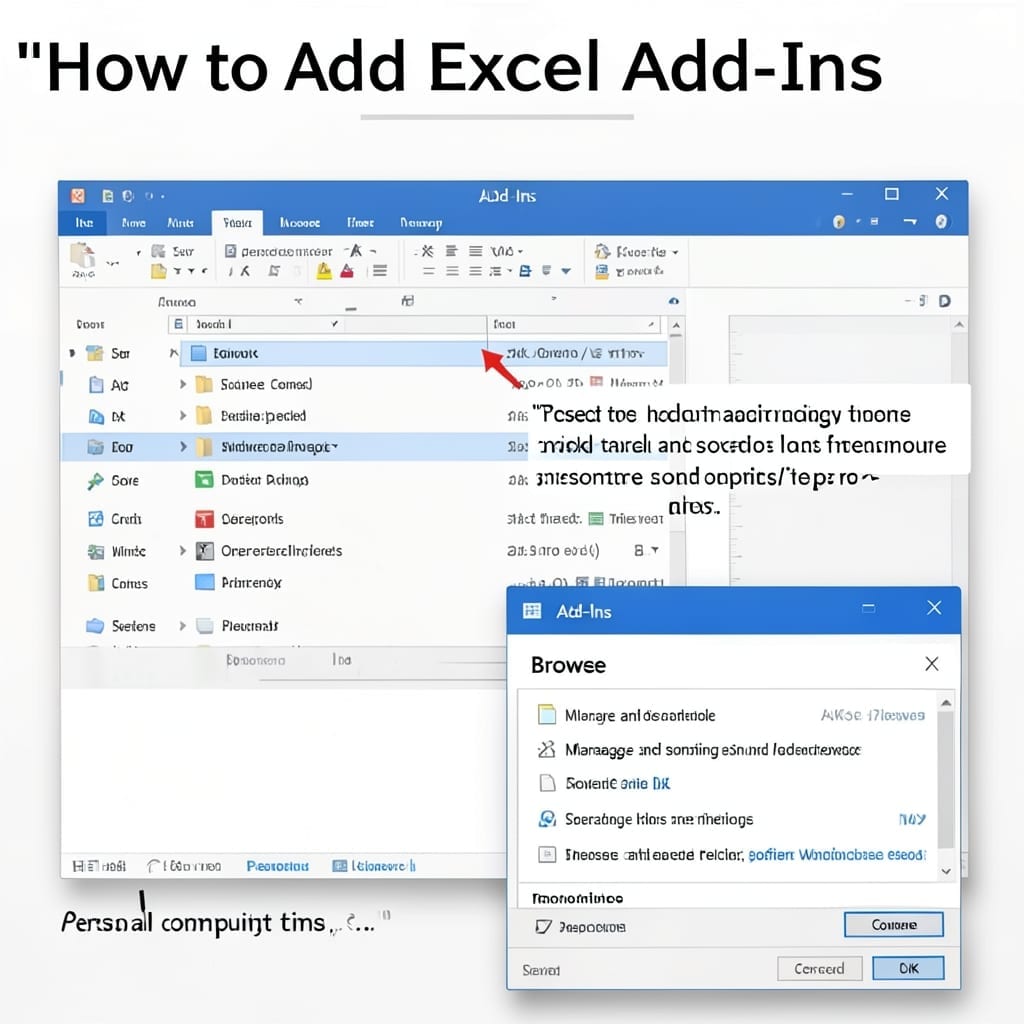The height and width of the screenshot is (1024, 1024).
Task: Open the 'Ihs' ribbon tab
Action: [84, 223]
